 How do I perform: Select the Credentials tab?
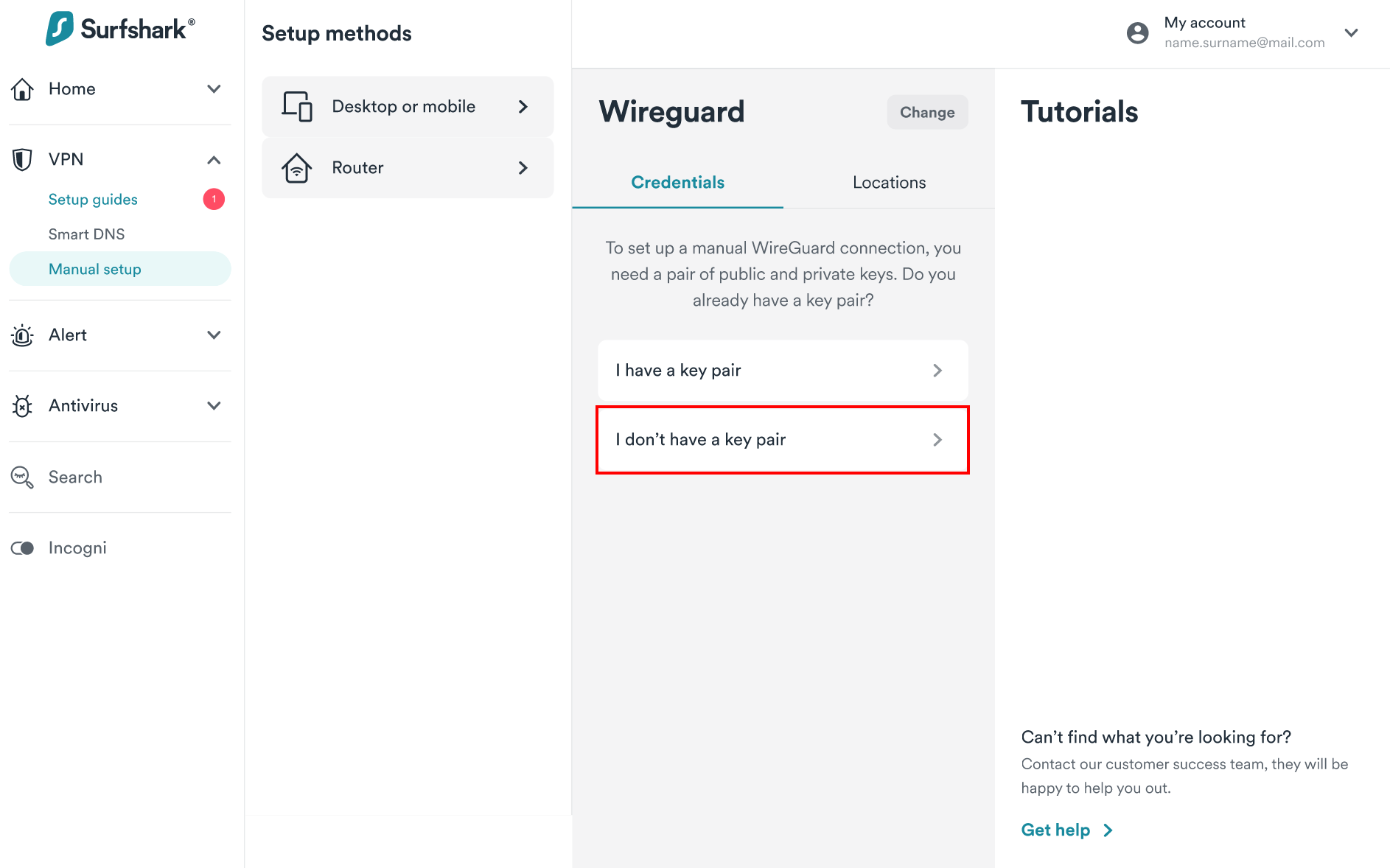tap(677, 183)
